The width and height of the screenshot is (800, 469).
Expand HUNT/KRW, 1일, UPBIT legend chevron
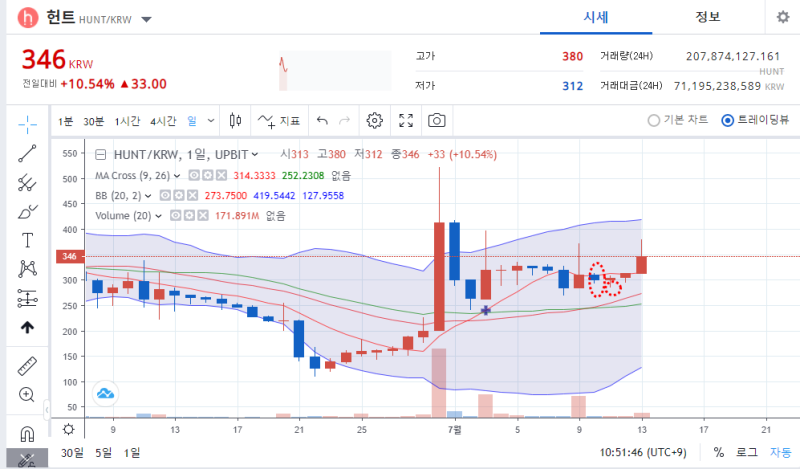tap(255, 155)
